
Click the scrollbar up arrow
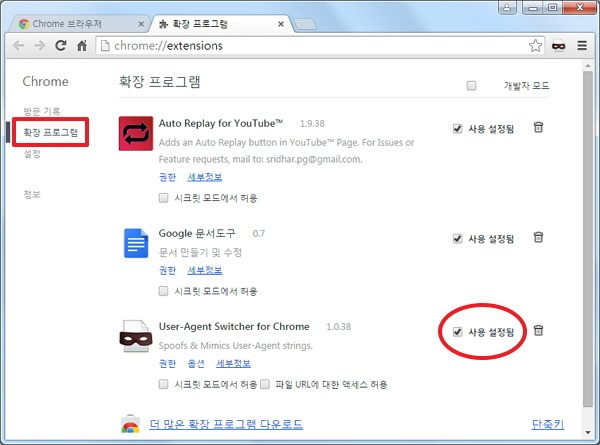588,66
